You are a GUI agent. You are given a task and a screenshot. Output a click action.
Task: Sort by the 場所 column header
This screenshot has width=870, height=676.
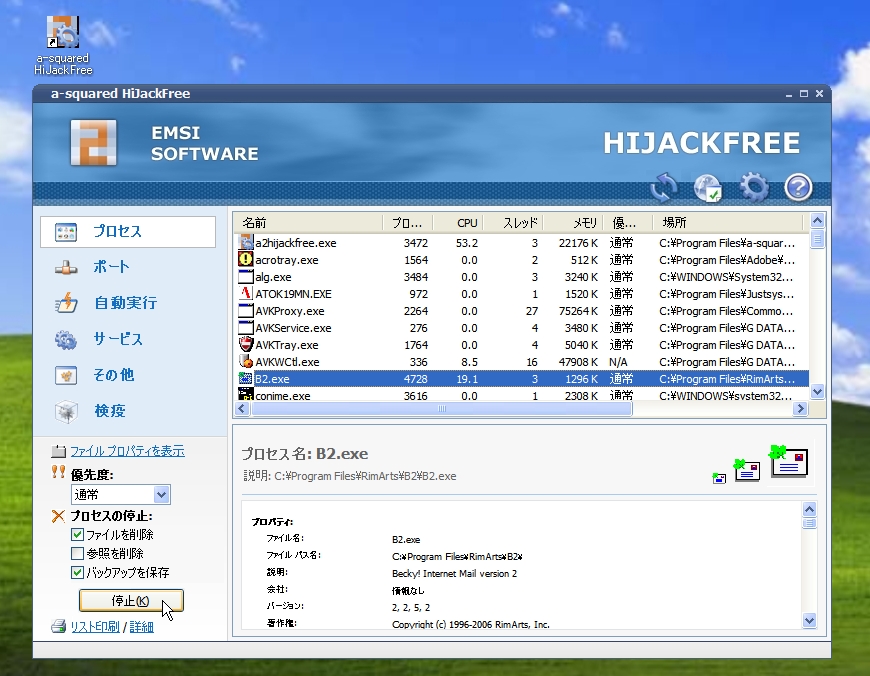[x=728, y=223]
